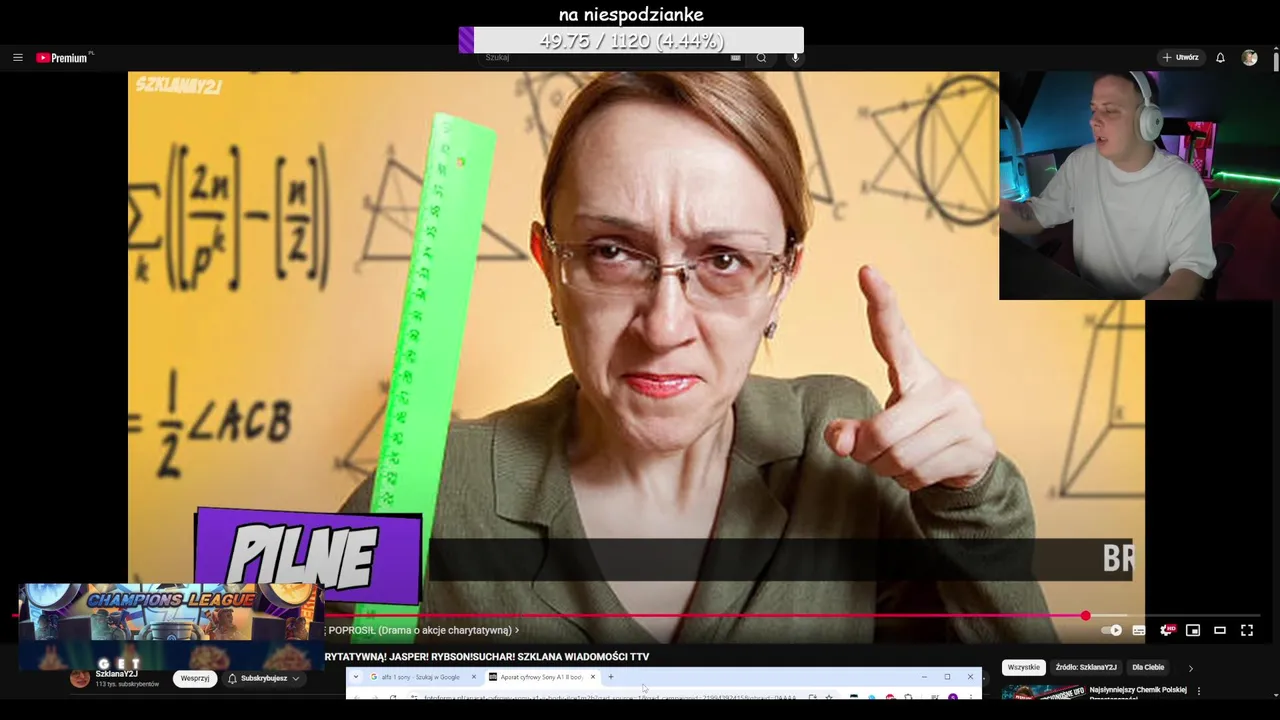The width and height of the screenshot is (1280, 720).
Task: Switch to miniplayer mode
Action: click(x=1193, y=630)
